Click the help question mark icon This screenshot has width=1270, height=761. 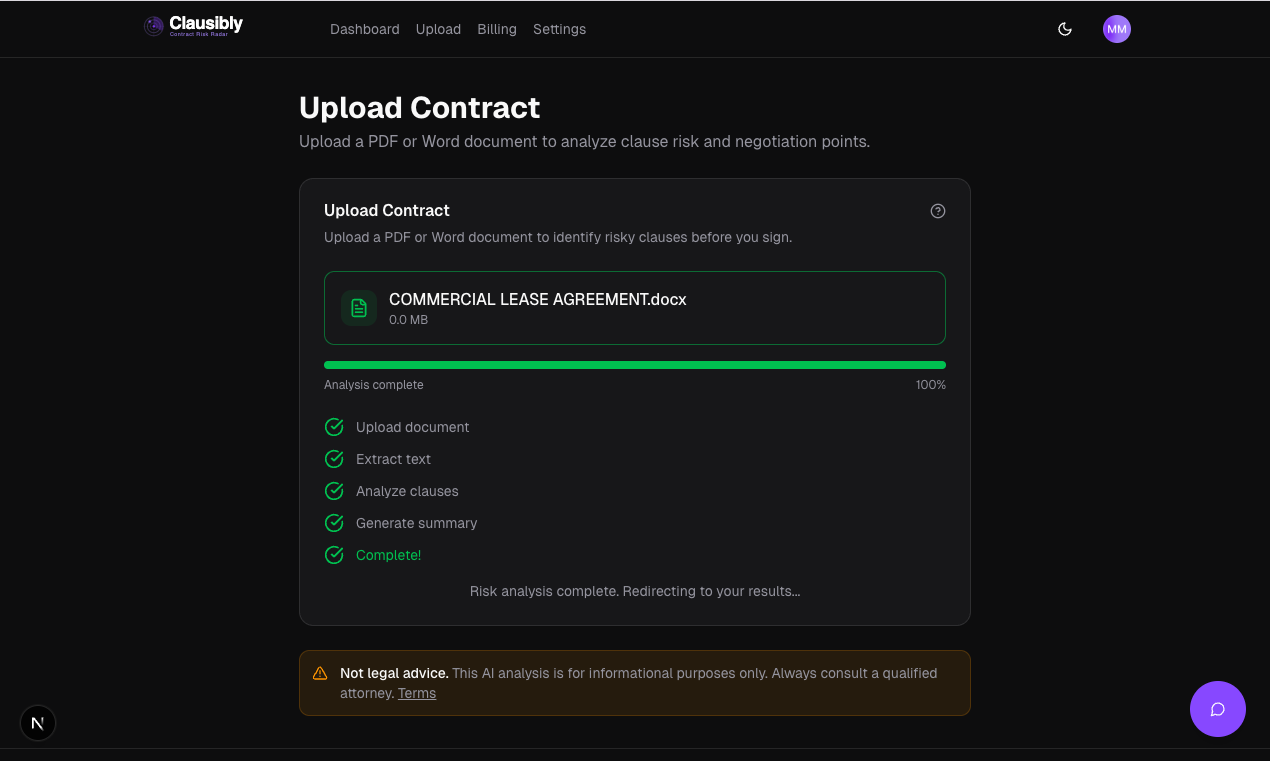coord(937,211)
